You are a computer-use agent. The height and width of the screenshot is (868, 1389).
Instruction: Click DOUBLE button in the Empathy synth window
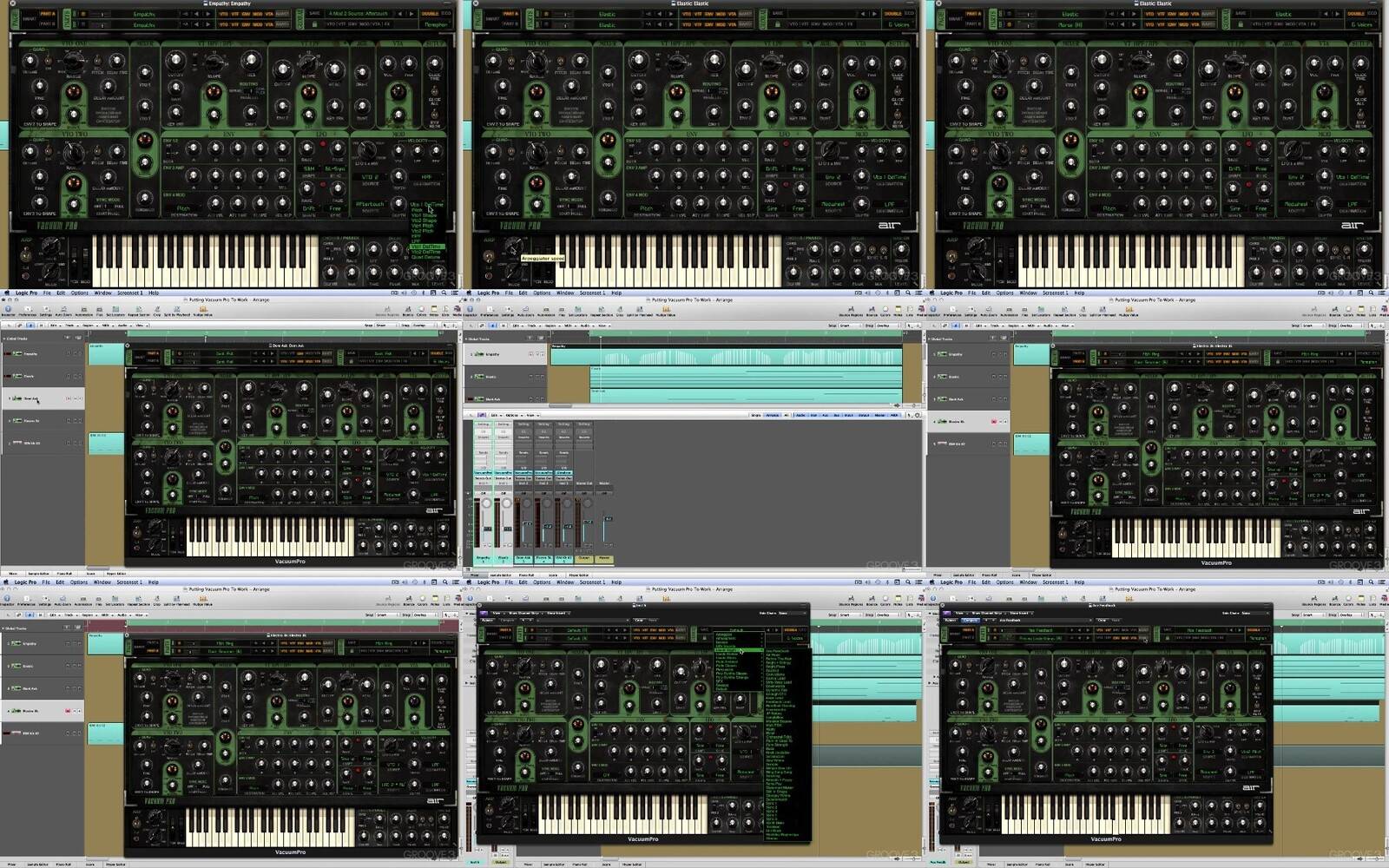point(431,14)
